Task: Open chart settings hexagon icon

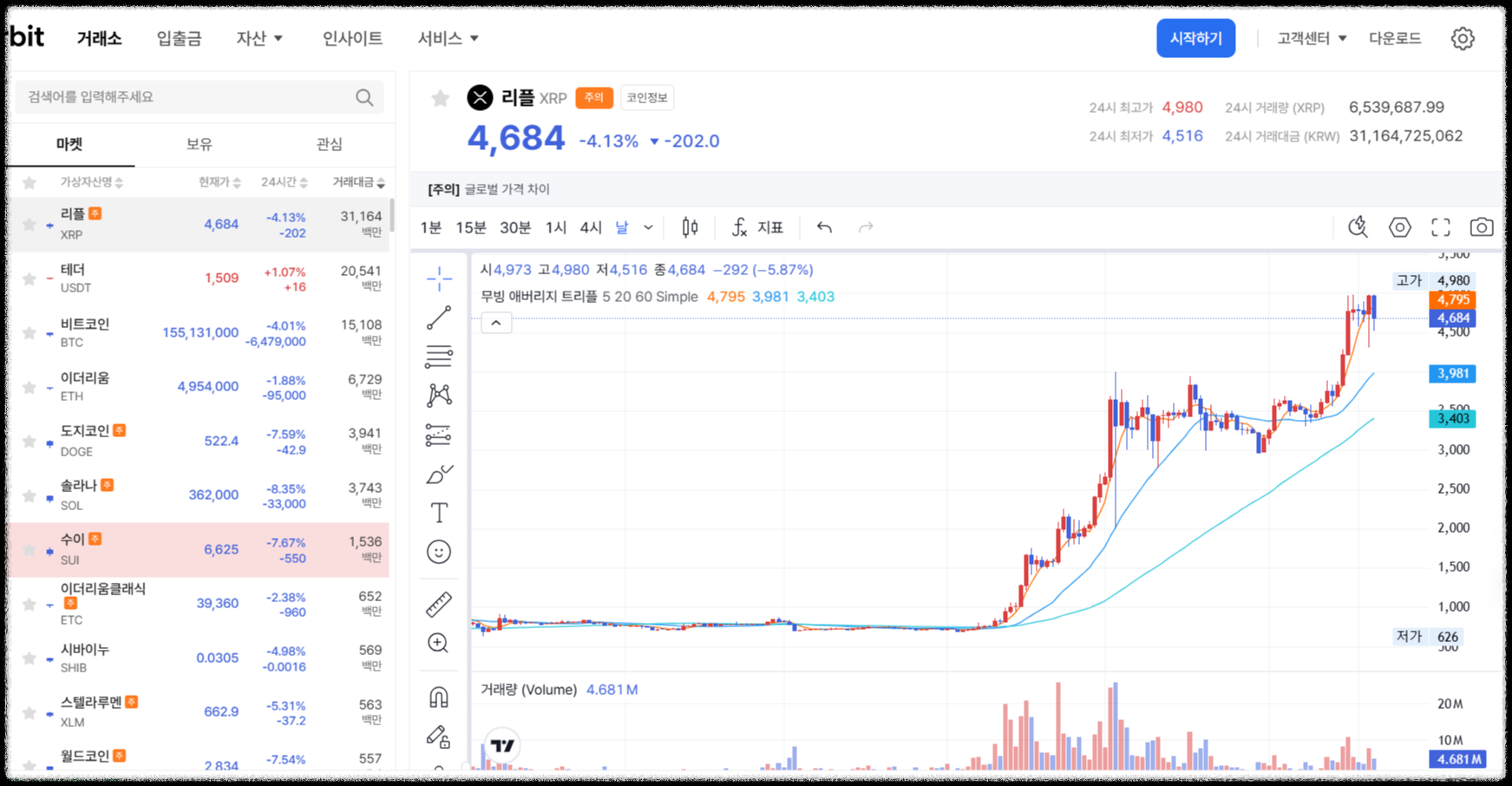Action: coord(1400,227)
